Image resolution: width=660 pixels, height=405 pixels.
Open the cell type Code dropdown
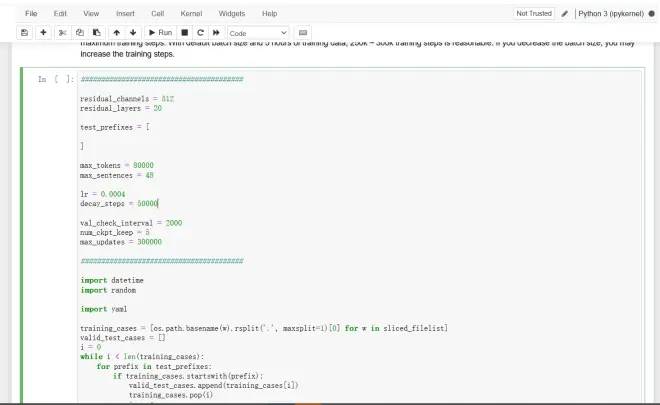pos(258,33)
